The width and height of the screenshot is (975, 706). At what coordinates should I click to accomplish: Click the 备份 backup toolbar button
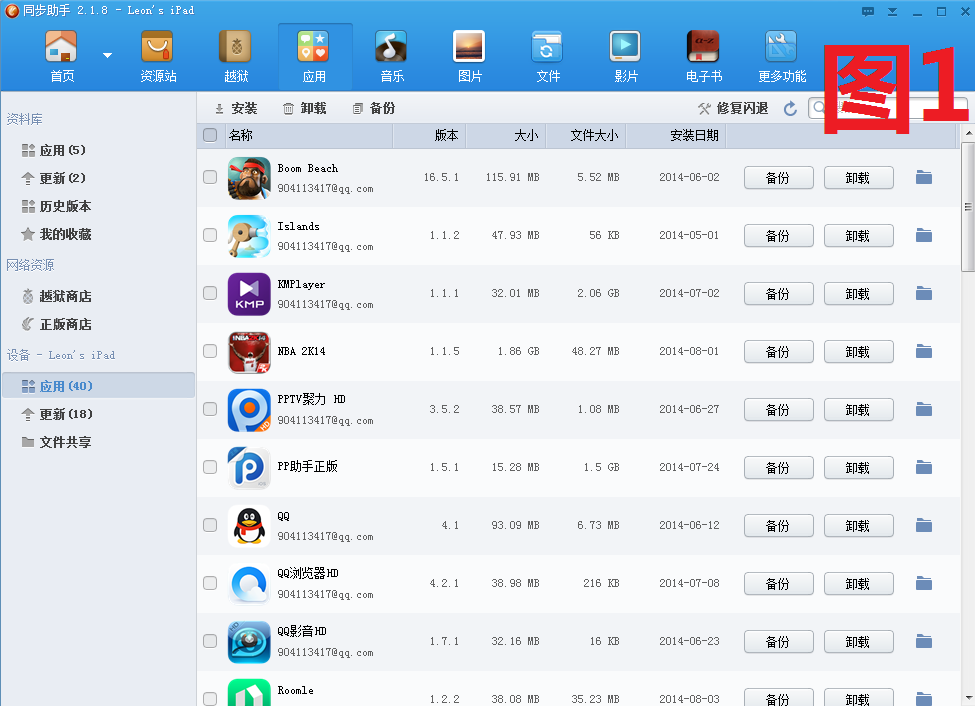pyautogui.click(x=374, y=109)
